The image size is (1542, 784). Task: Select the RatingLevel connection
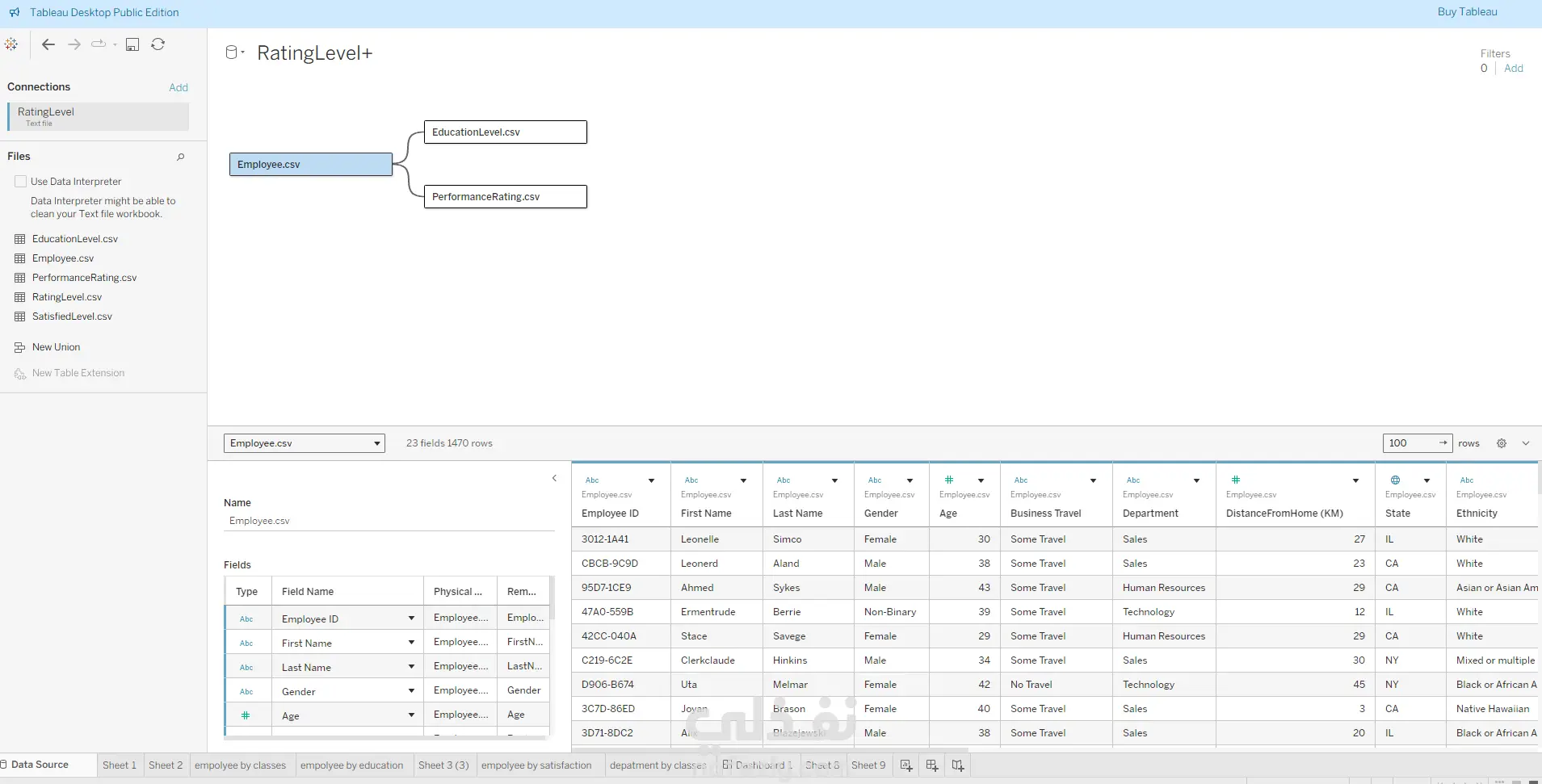click(x=98, y=116)
